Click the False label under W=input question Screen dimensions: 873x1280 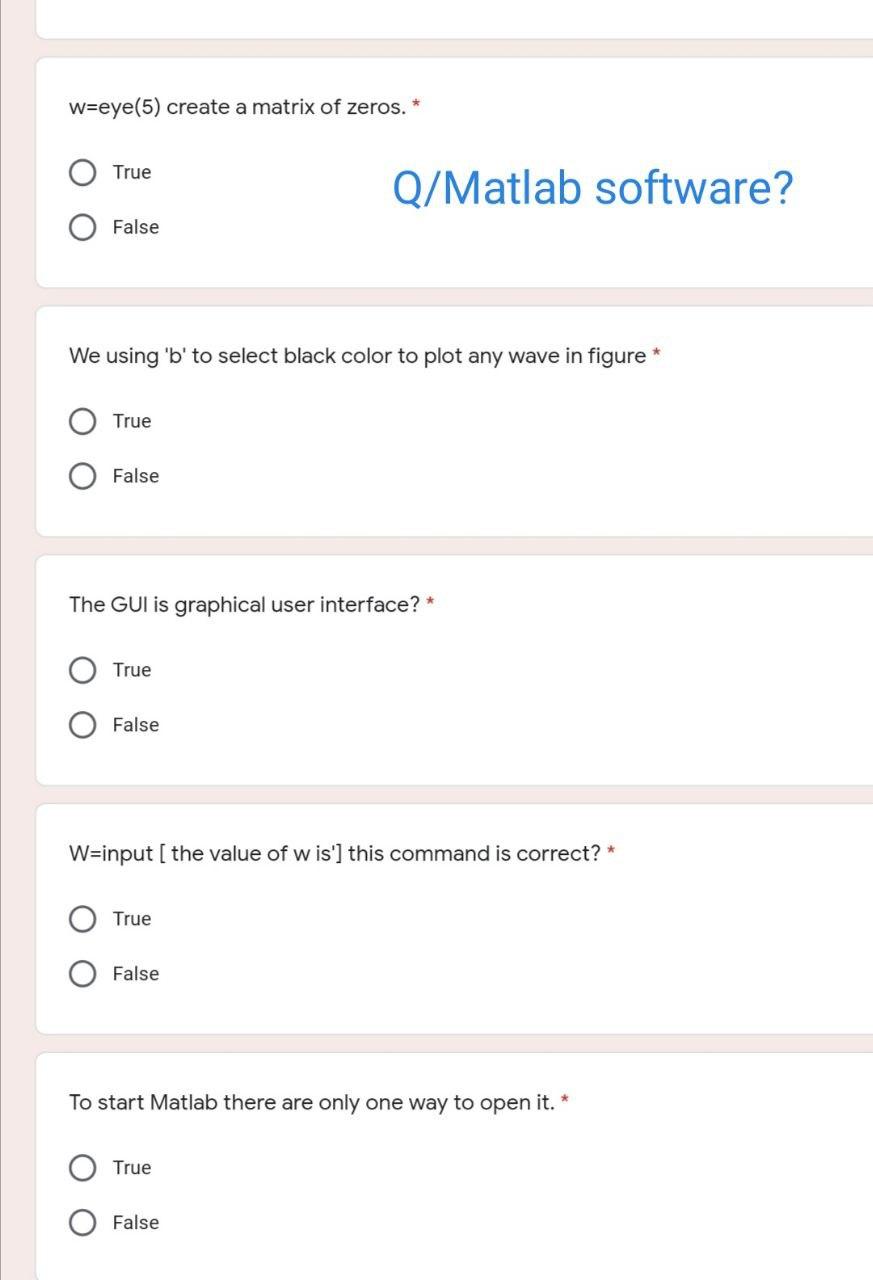click(x=136, y=974)
